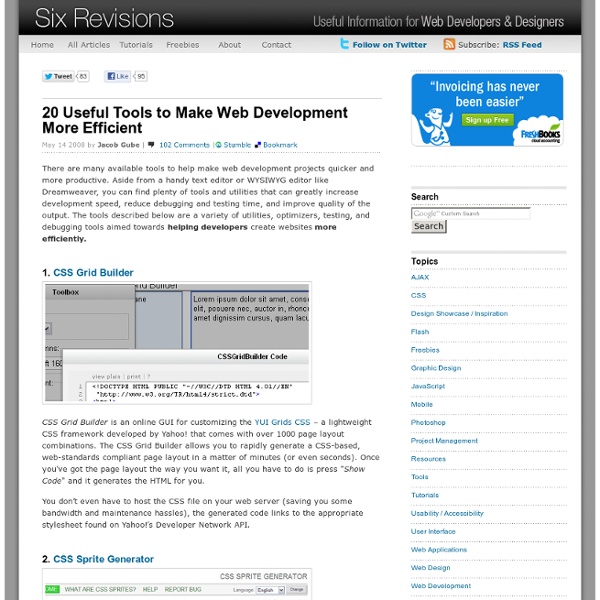
Task: Open the 102 Comments link
Action: tap(184, 145)
